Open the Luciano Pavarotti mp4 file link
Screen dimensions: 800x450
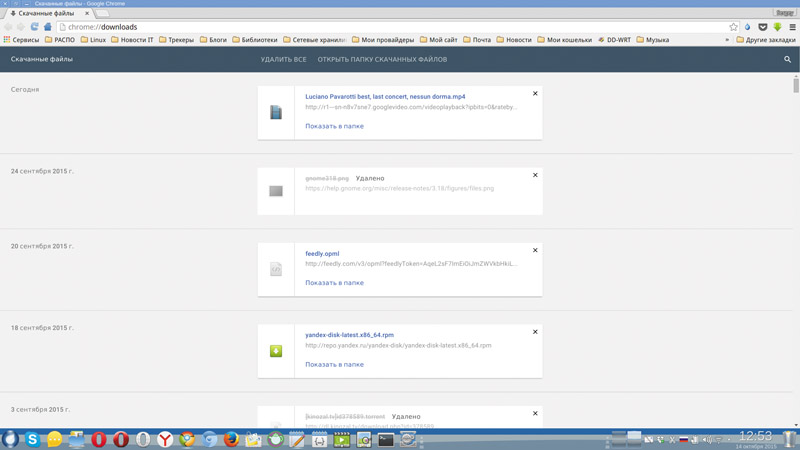(x=385, y=96)
